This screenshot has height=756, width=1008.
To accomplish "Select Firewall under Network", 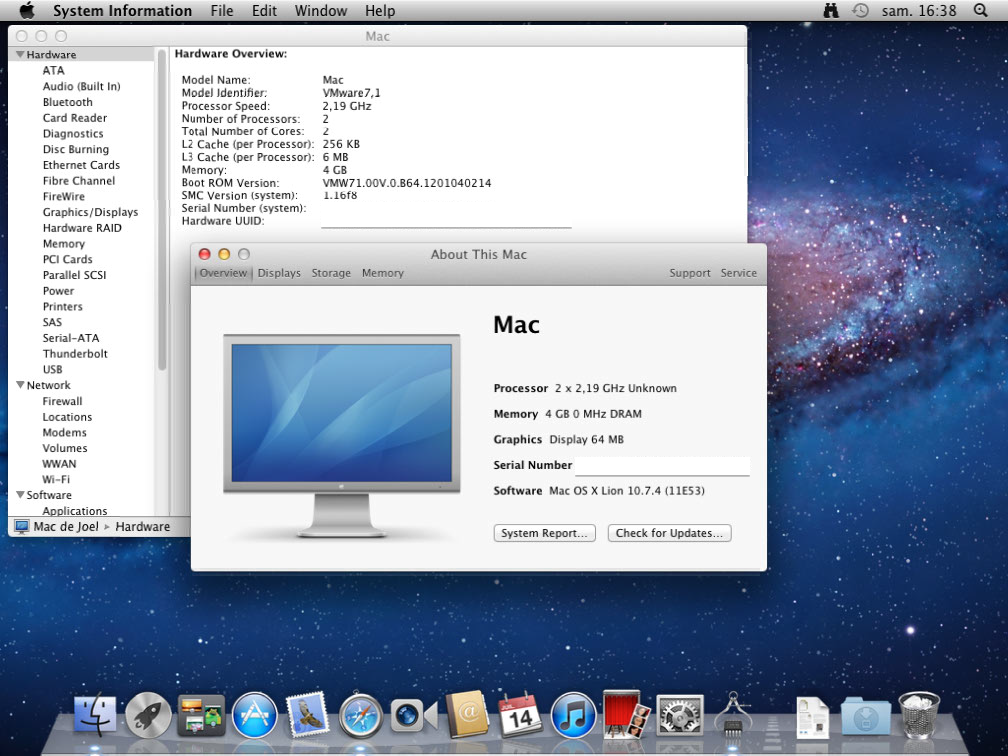I will (62, 401).
